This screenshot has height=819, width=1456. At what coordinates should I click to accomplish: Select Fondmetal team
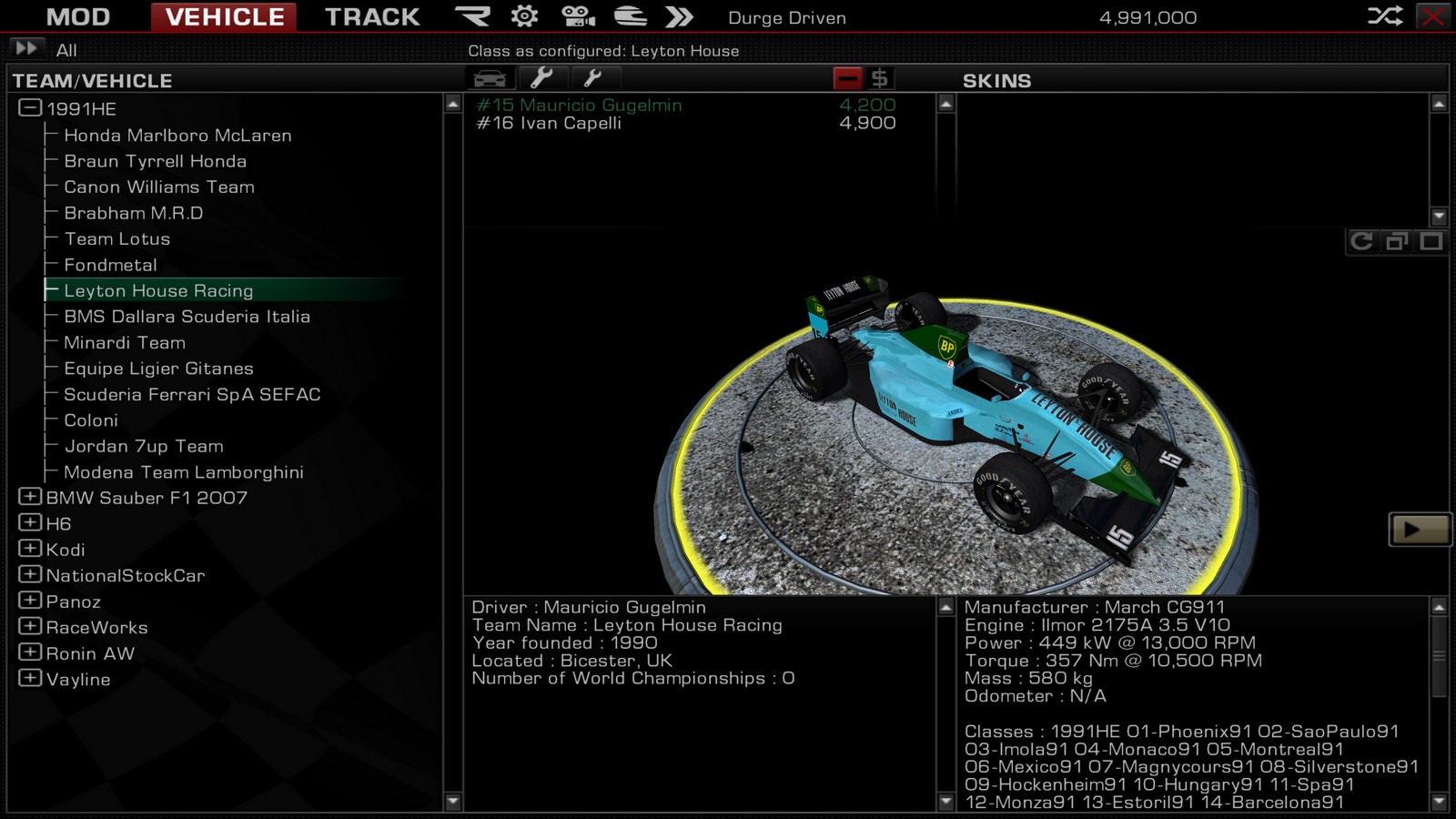click(x=110, y=265)
